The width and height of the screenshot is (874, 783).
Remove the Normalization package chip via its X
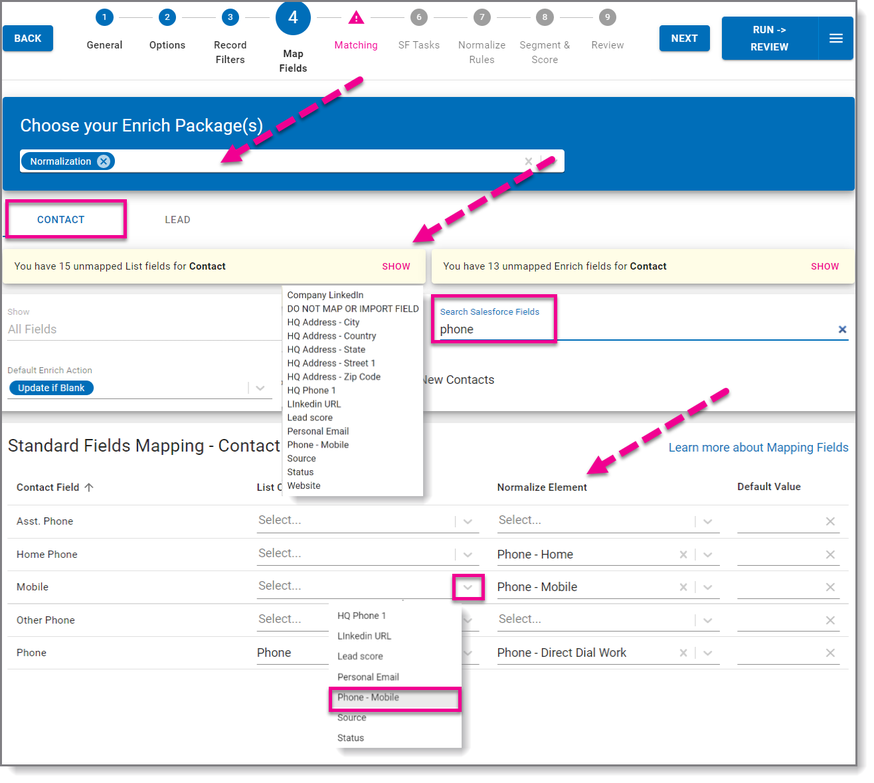tap(103, 161)
